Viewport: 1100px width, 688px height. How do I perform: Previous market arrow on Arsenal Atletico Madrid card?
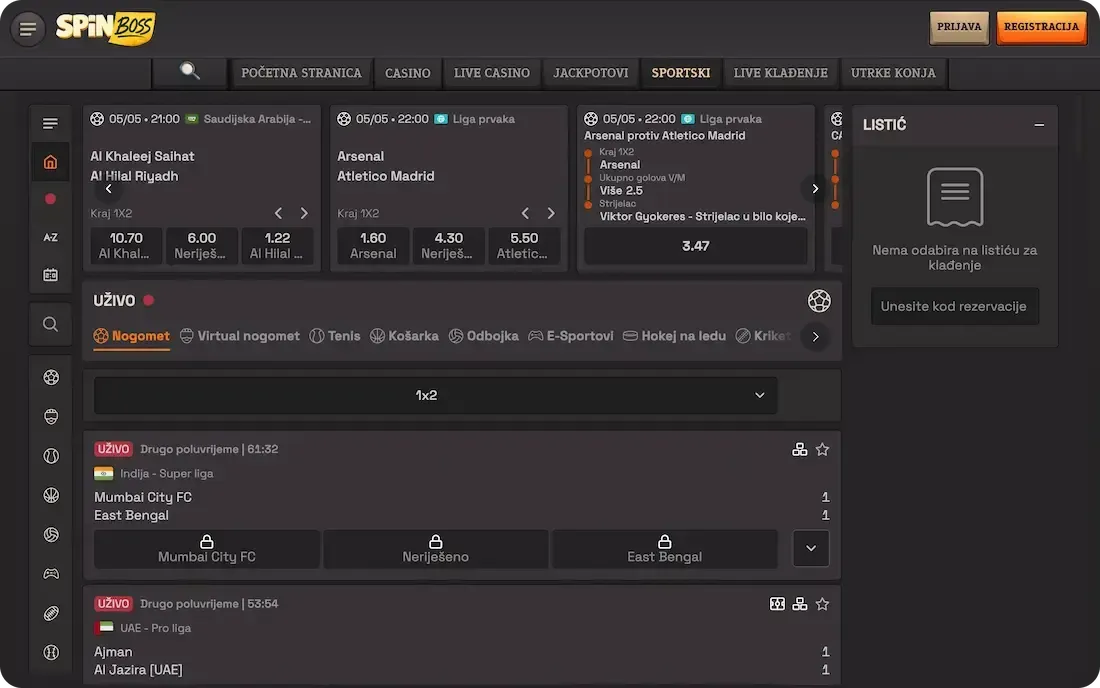525,213
